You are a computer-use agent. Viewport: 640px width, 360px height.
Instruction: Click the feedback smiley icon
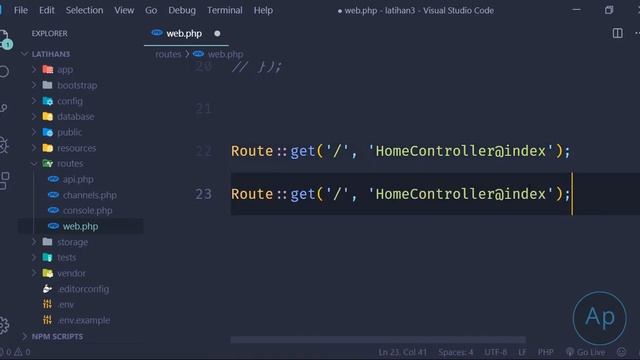pos(621,352)
